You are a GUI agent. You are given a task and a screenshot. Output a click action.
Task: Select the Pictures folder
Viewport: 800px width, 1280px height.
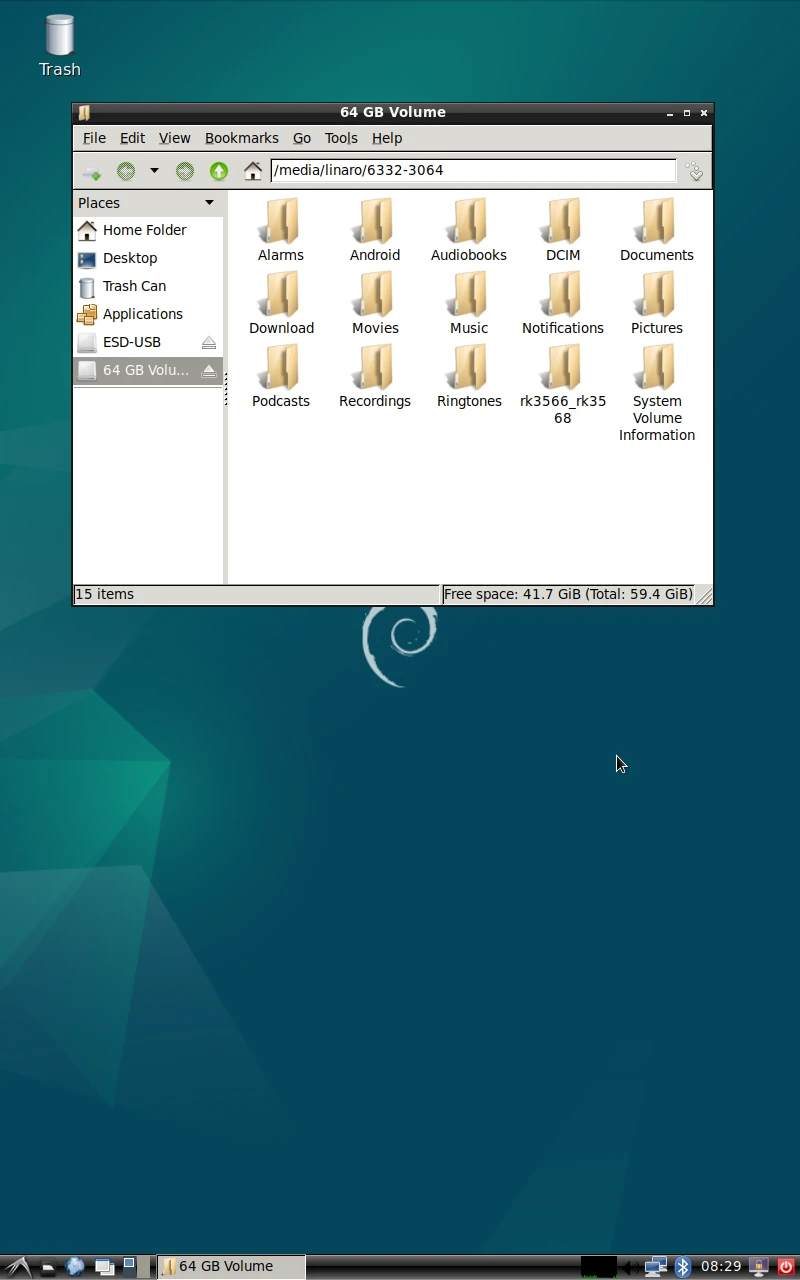[657, 303]
